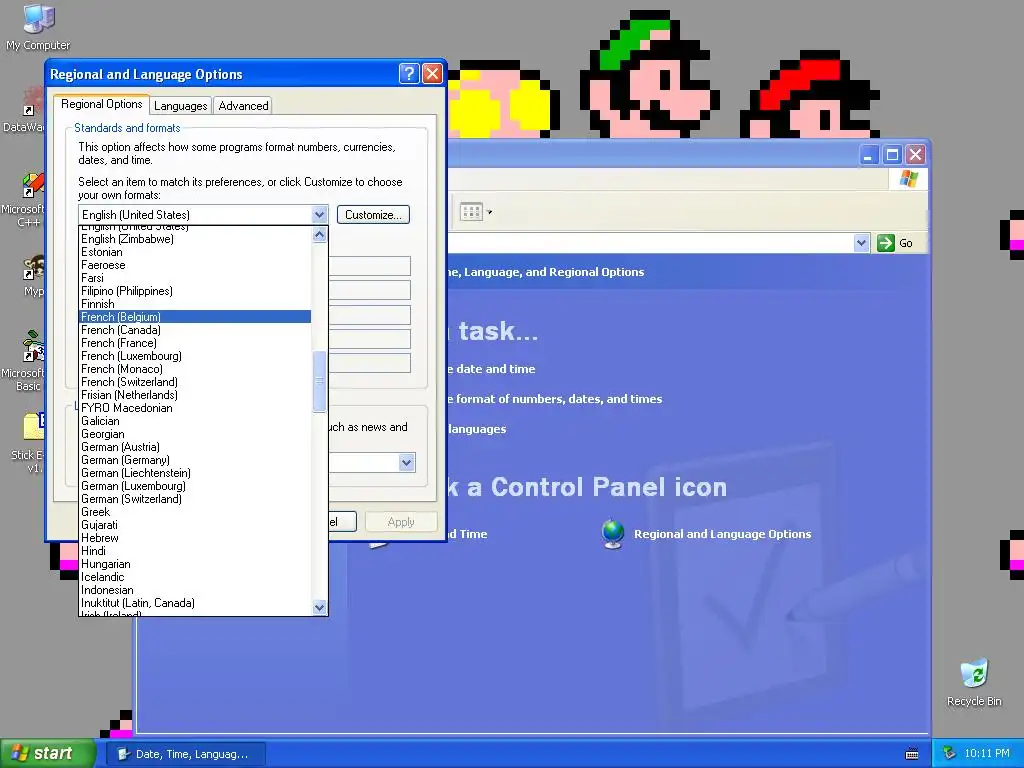Select French (Canada) from list
Screen dimensions: 1024x768
[x=195, y=330]
